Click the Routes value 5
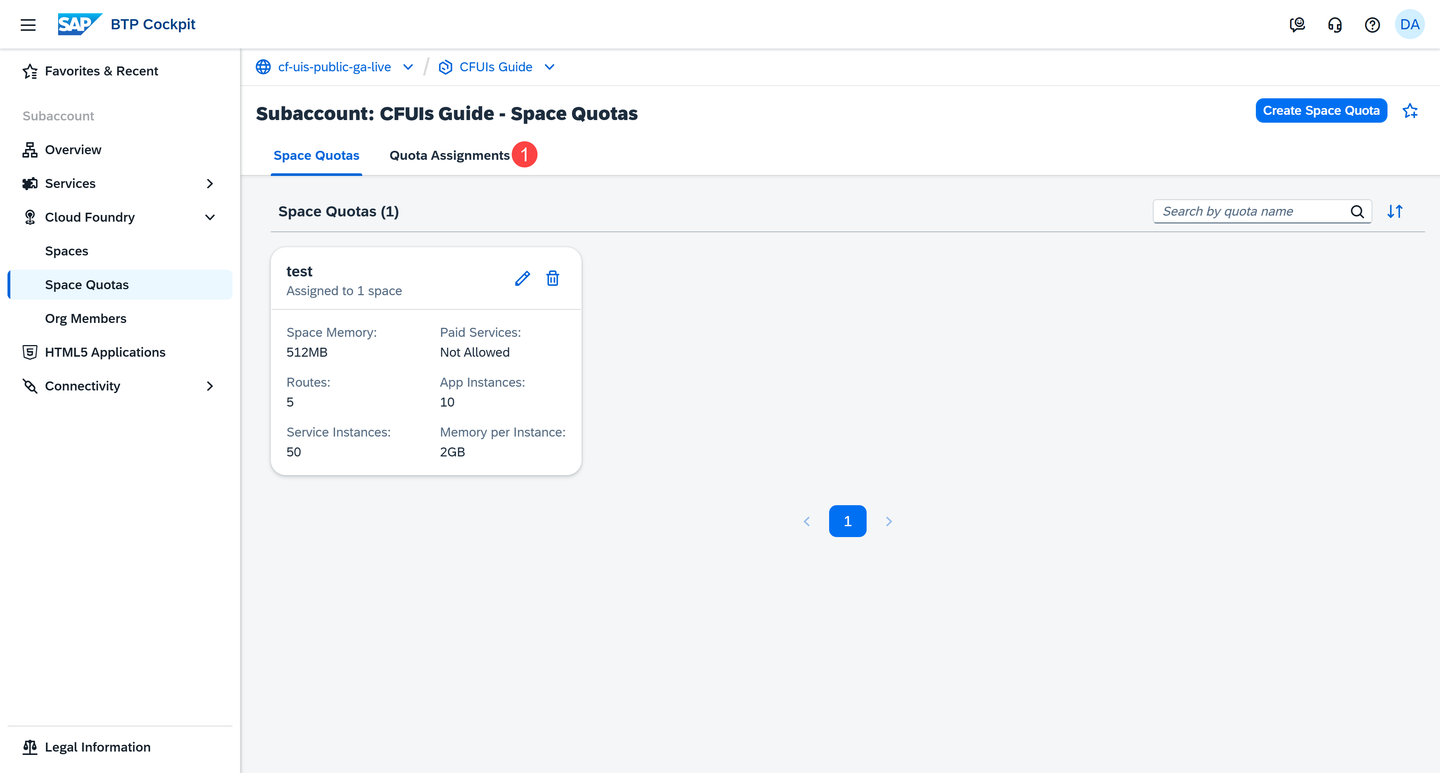The image size is (1440, 773). [290, 402]
